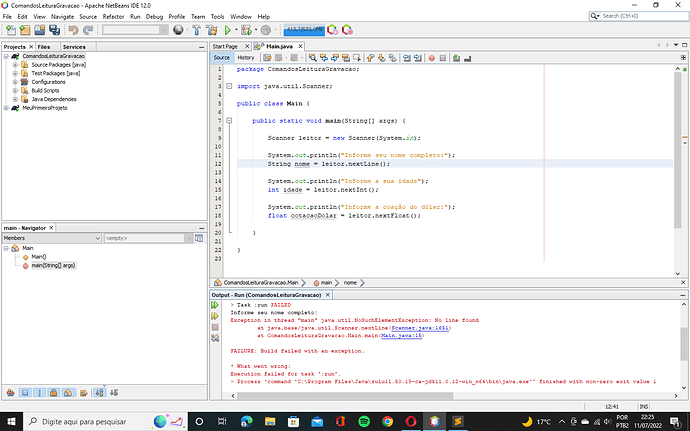This screenshot has height=431, width=690.
Task: Collapse the main method code fold
Action: (x=229, y=120)
